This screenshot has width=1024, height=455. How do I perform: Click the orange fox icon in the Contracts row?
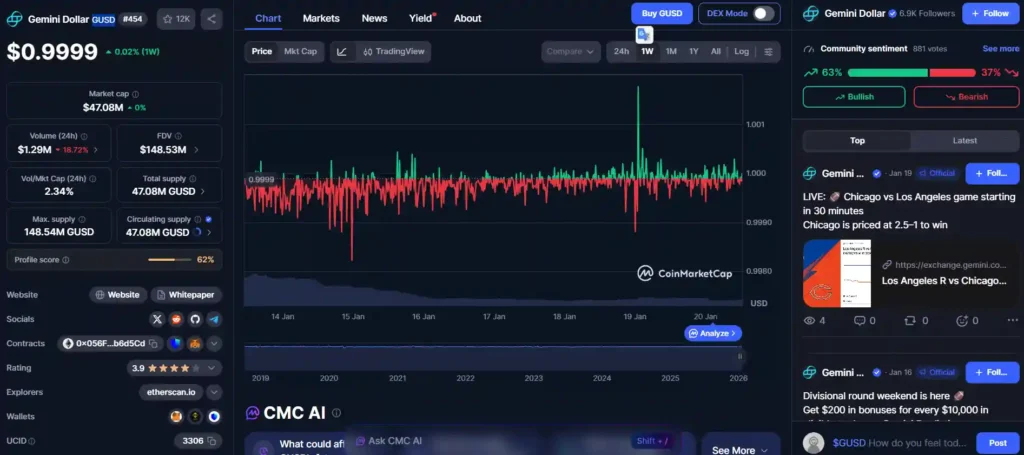point(194,343)
